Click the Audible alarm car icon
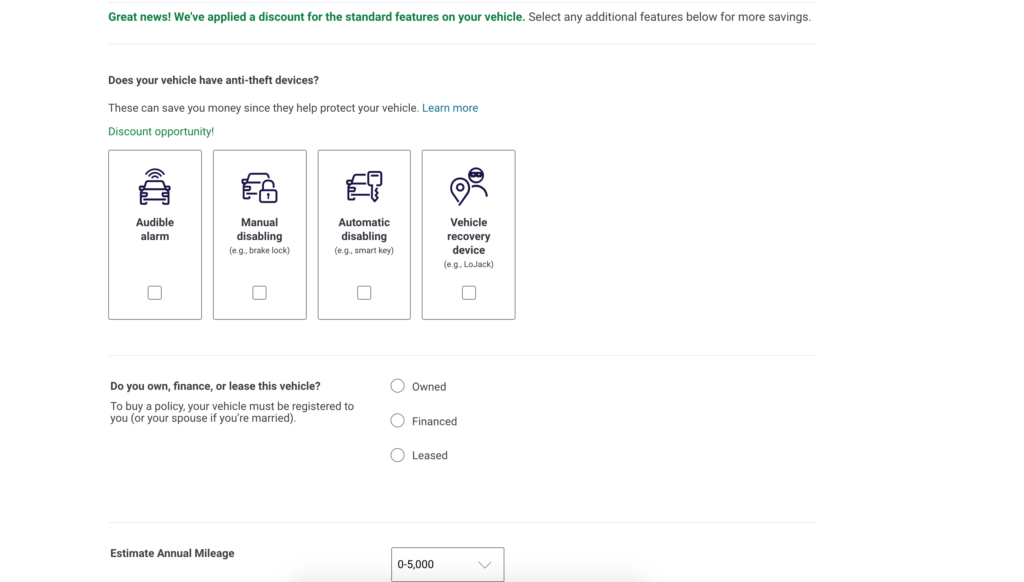 tap(155, 187)
